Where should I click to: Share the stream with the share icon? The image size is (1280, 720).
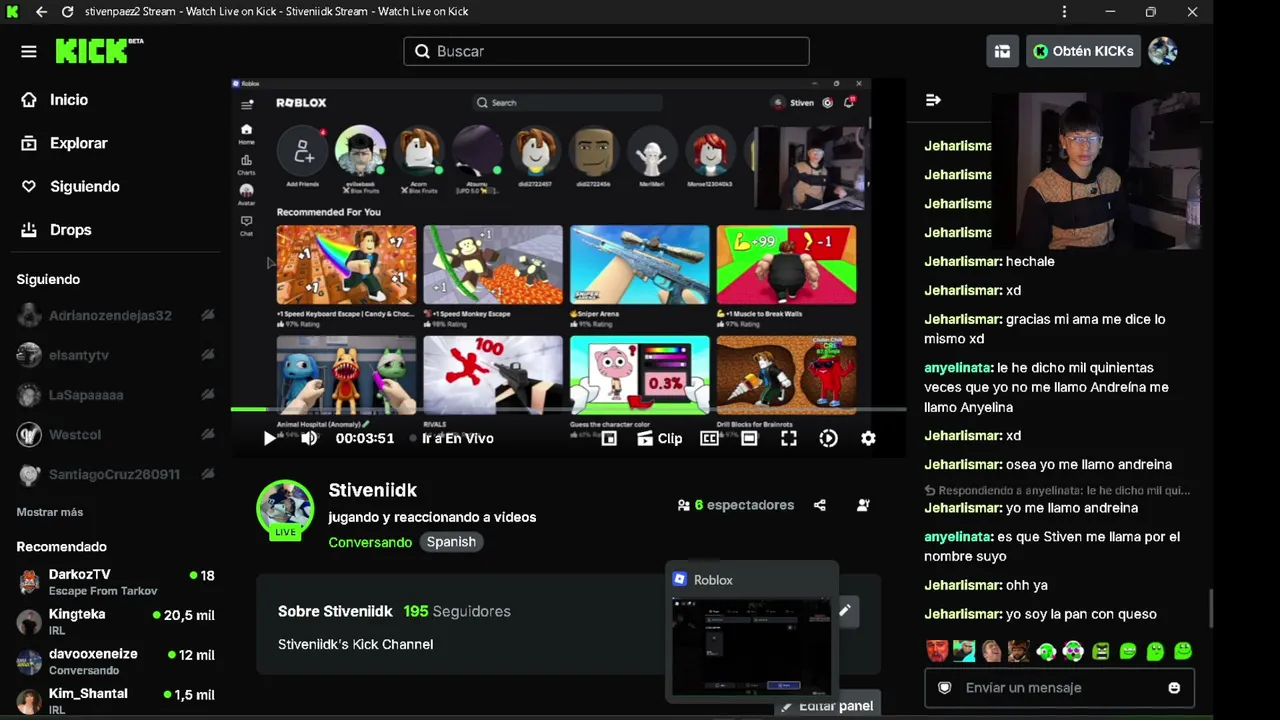pyautogui.click(x=820, y=505)
